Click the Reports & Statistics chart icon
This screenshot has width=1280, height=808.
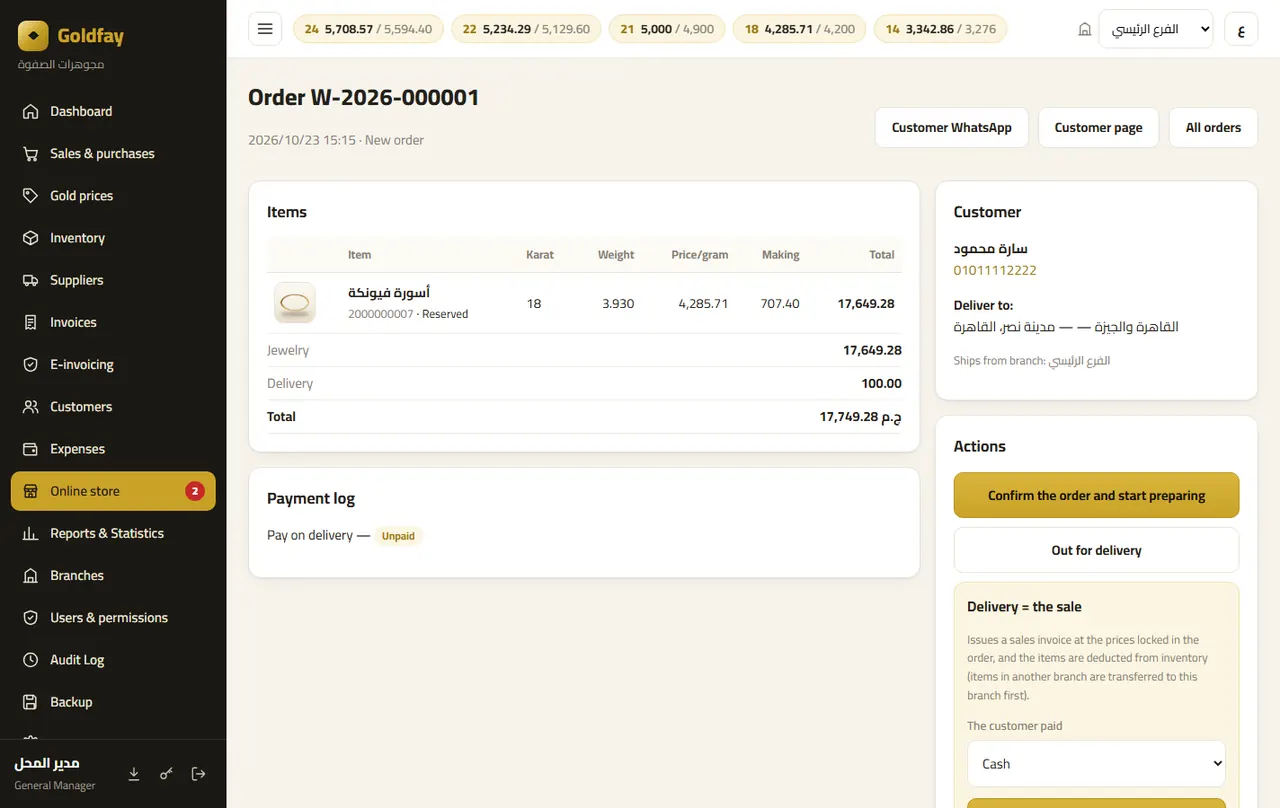(31, 534)
